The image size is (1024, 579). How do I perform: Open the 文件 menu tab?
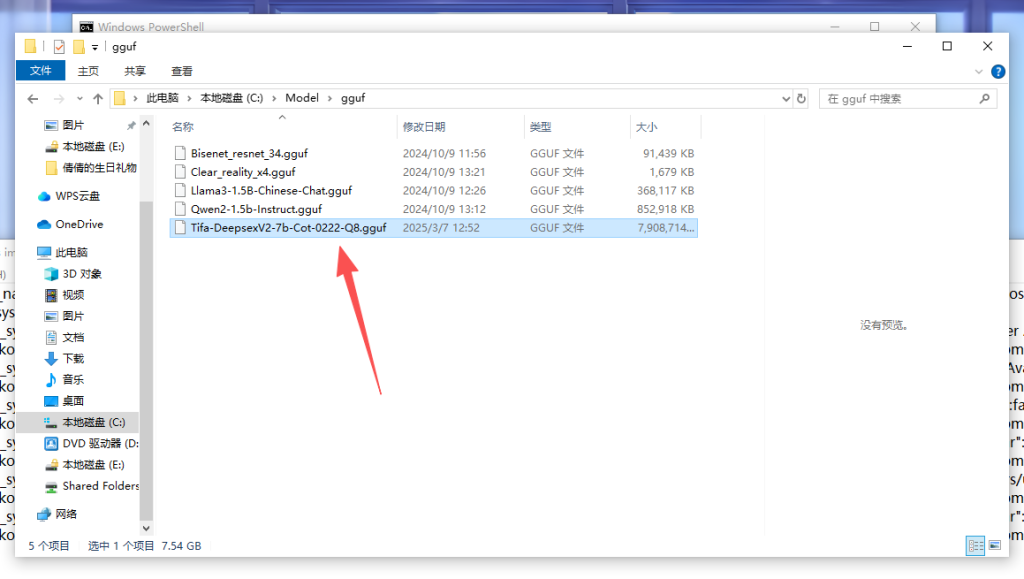click(x=41, y=71)
